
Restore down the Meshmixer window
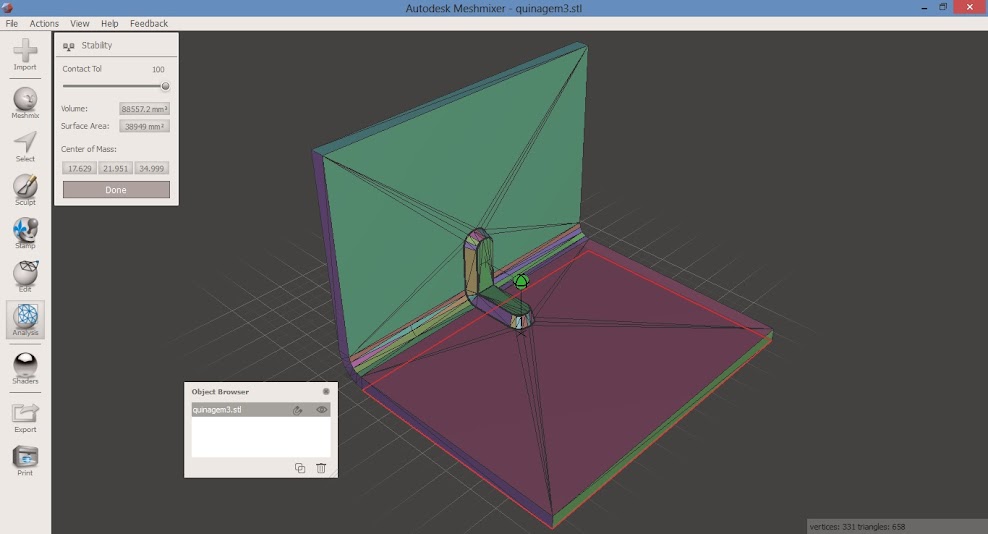[x=943, y=8]
